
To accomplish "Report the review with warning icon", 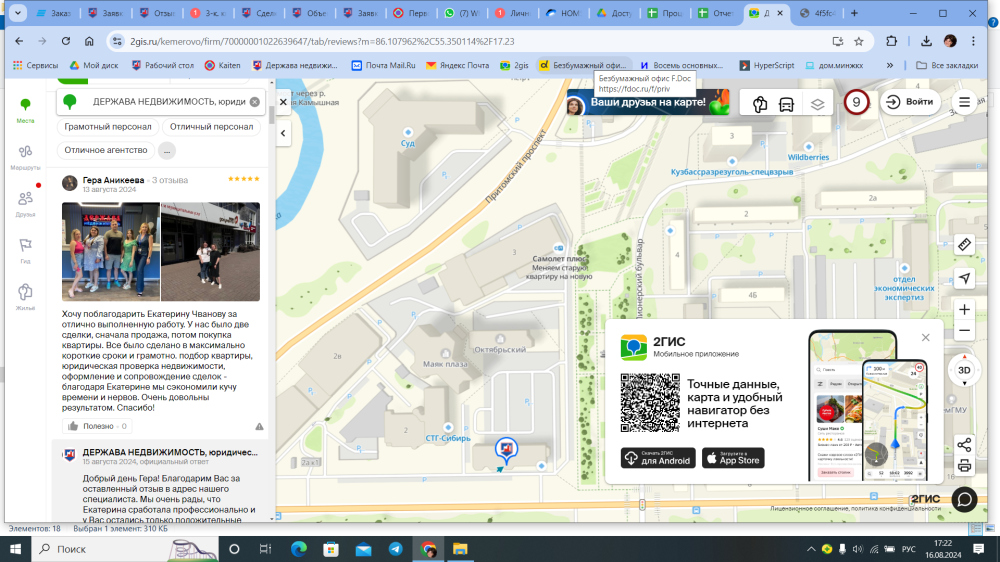I will [259, 426].
